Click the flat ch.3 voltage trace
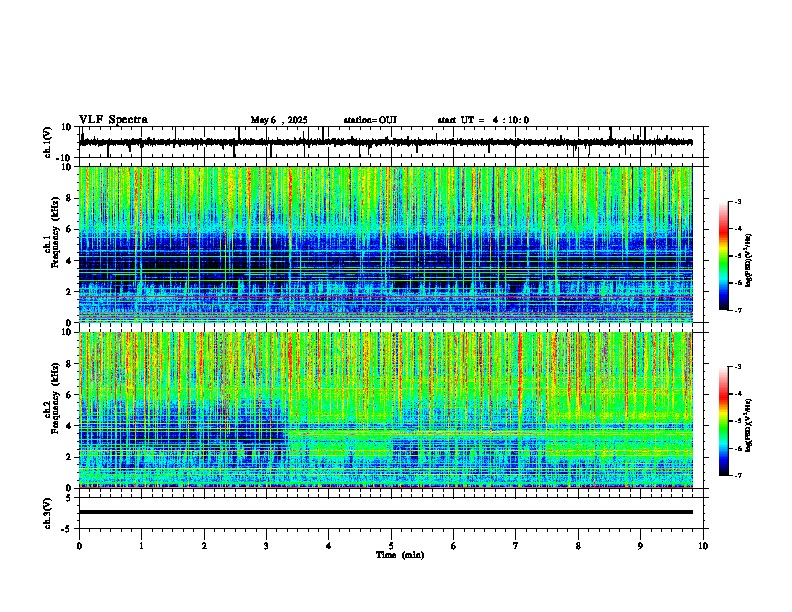 click(x=385, y=512)
